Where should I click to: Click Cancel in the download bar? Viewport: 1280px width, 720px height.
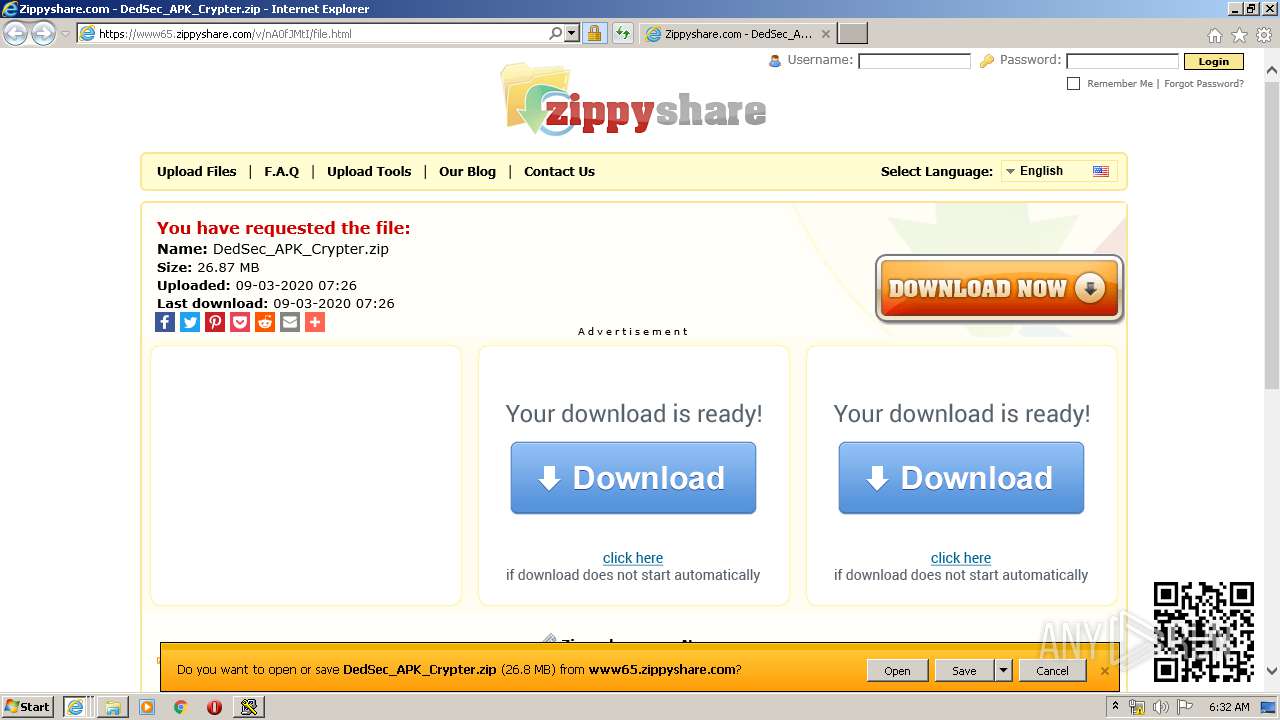click(x=1052, y=670)
